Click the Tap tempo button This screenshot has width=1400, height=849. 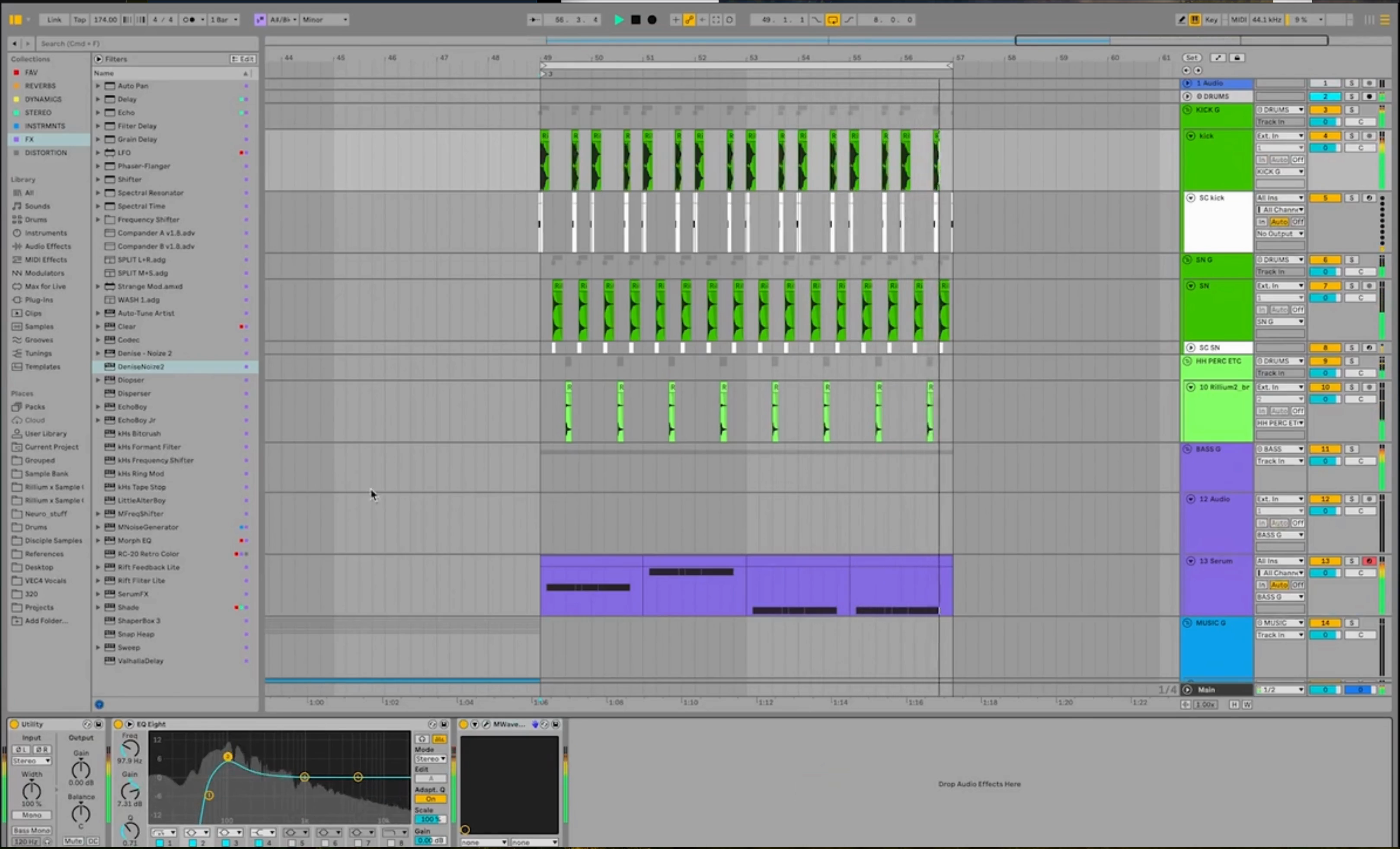(x=80, y=19)
